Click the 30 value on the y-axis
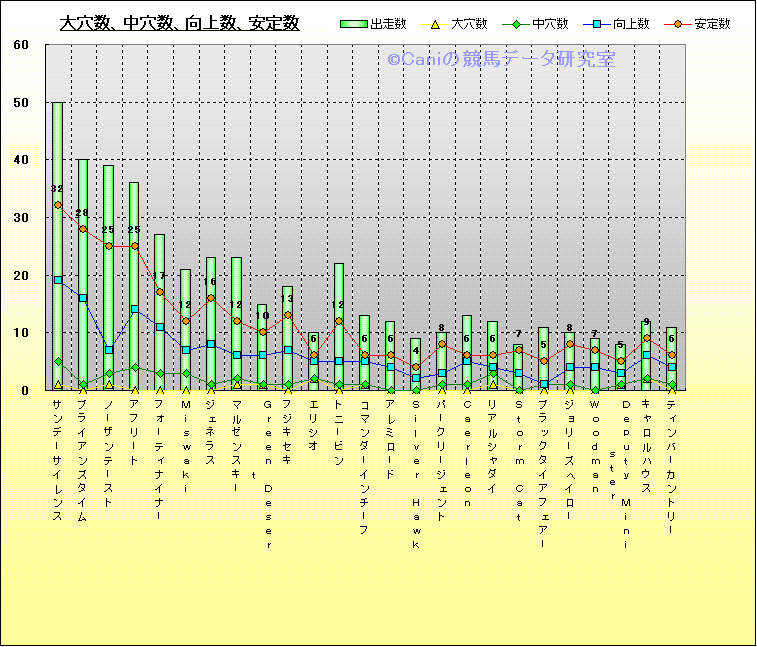The width and height of the screenshot is (757, 647). [23, 218]
